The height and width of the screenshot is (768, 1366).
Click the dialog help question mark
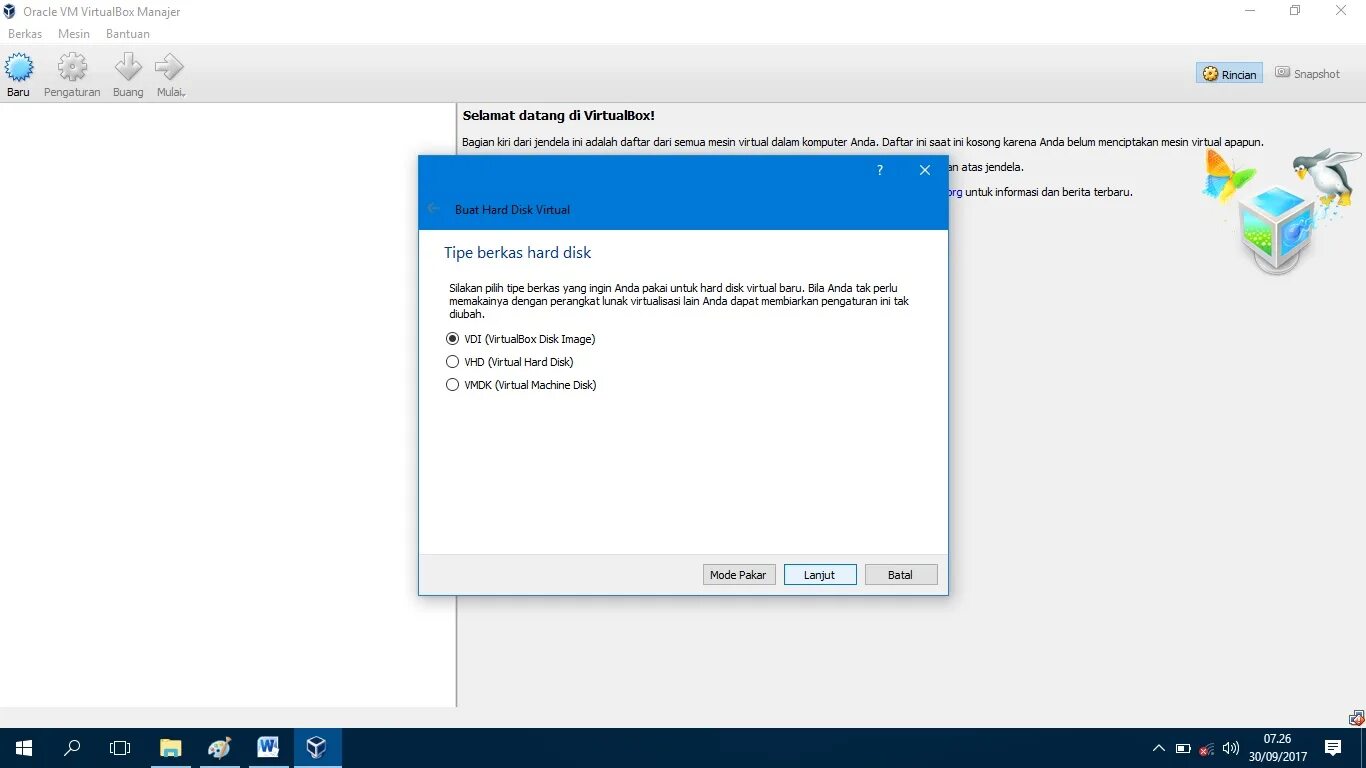point(880,170)
